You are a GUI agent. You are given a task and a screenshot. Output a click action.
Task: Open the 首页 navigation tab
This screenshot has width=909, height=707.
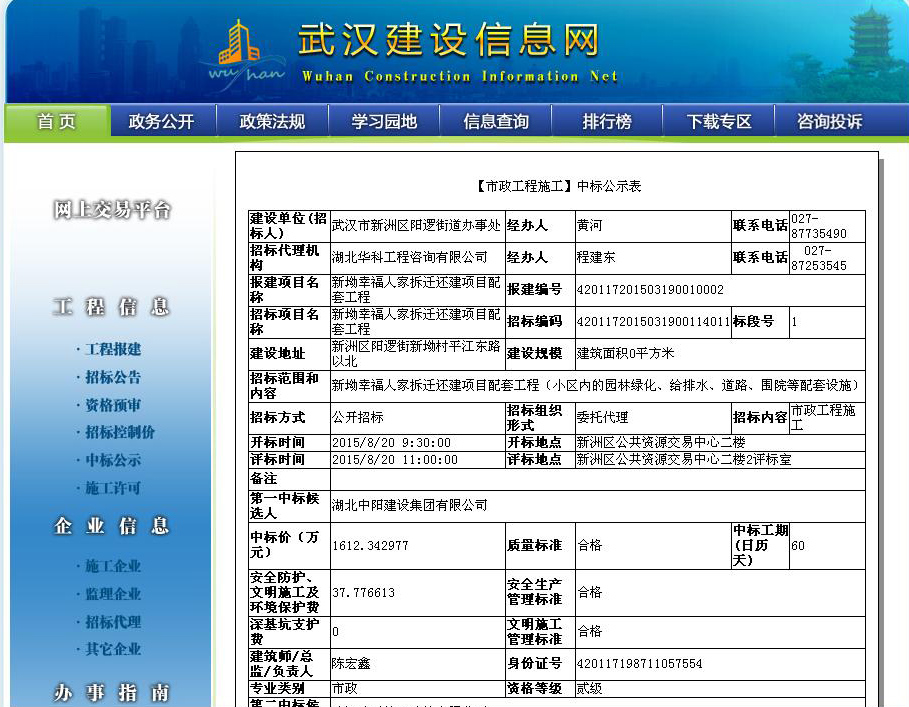coord(57,122)
